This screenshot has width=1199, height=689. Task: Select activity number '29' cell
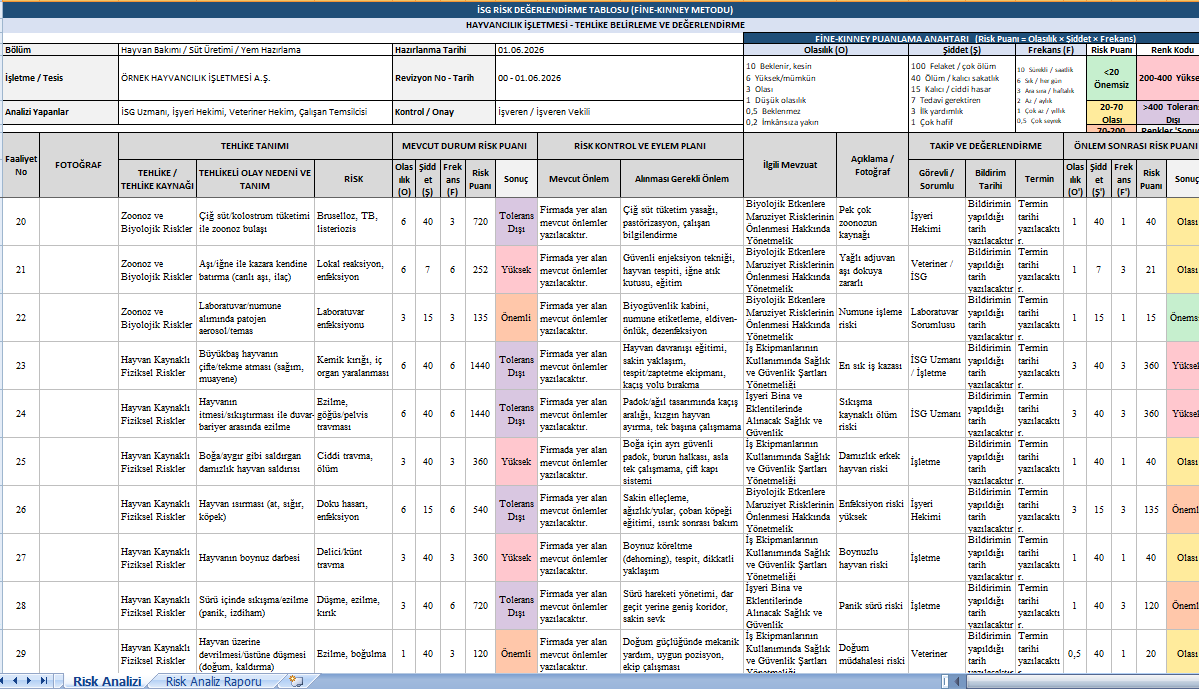[21, 654]
